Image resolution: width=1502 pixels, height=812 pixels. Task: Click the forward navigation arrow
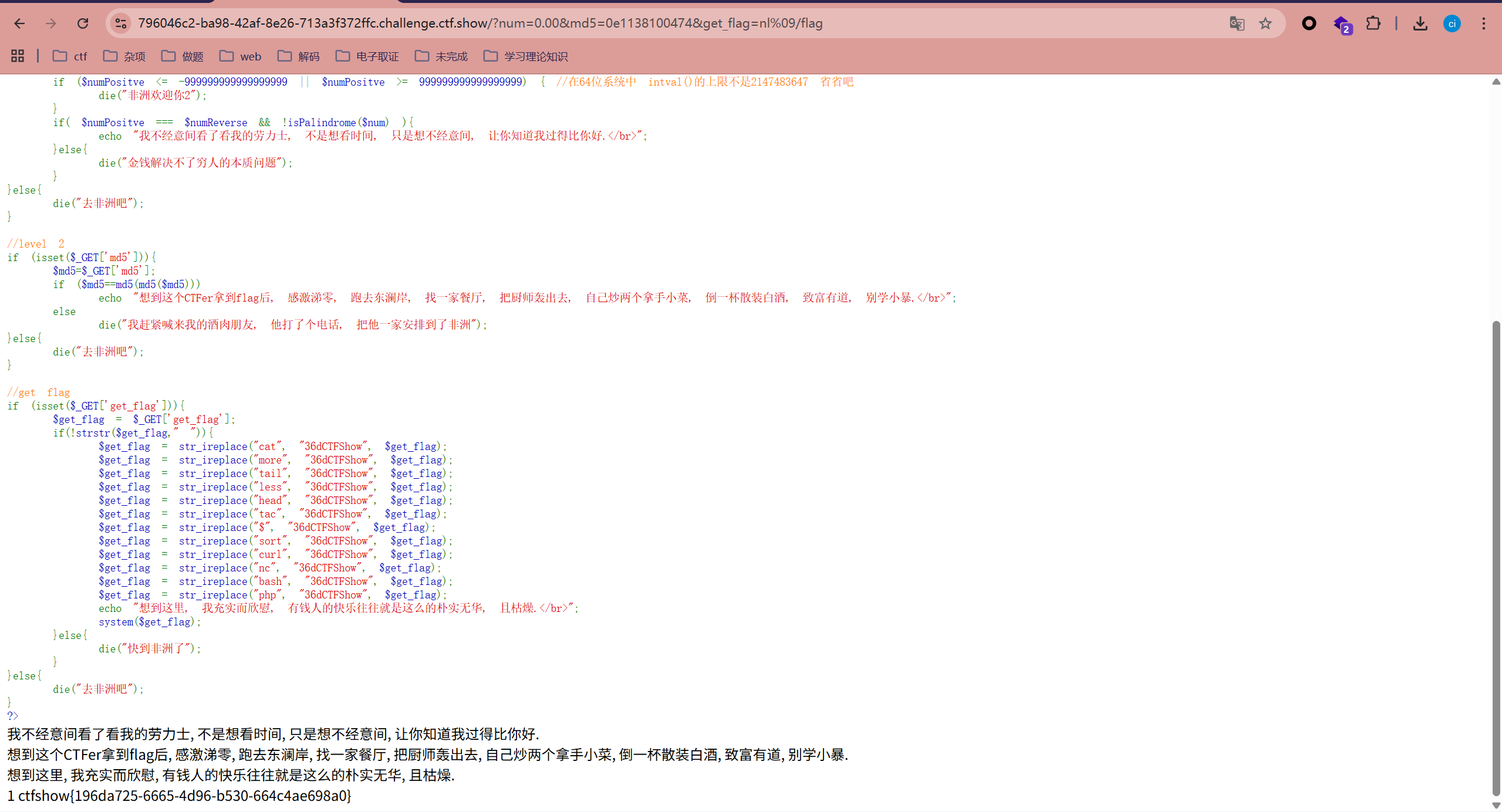point(51,23)
